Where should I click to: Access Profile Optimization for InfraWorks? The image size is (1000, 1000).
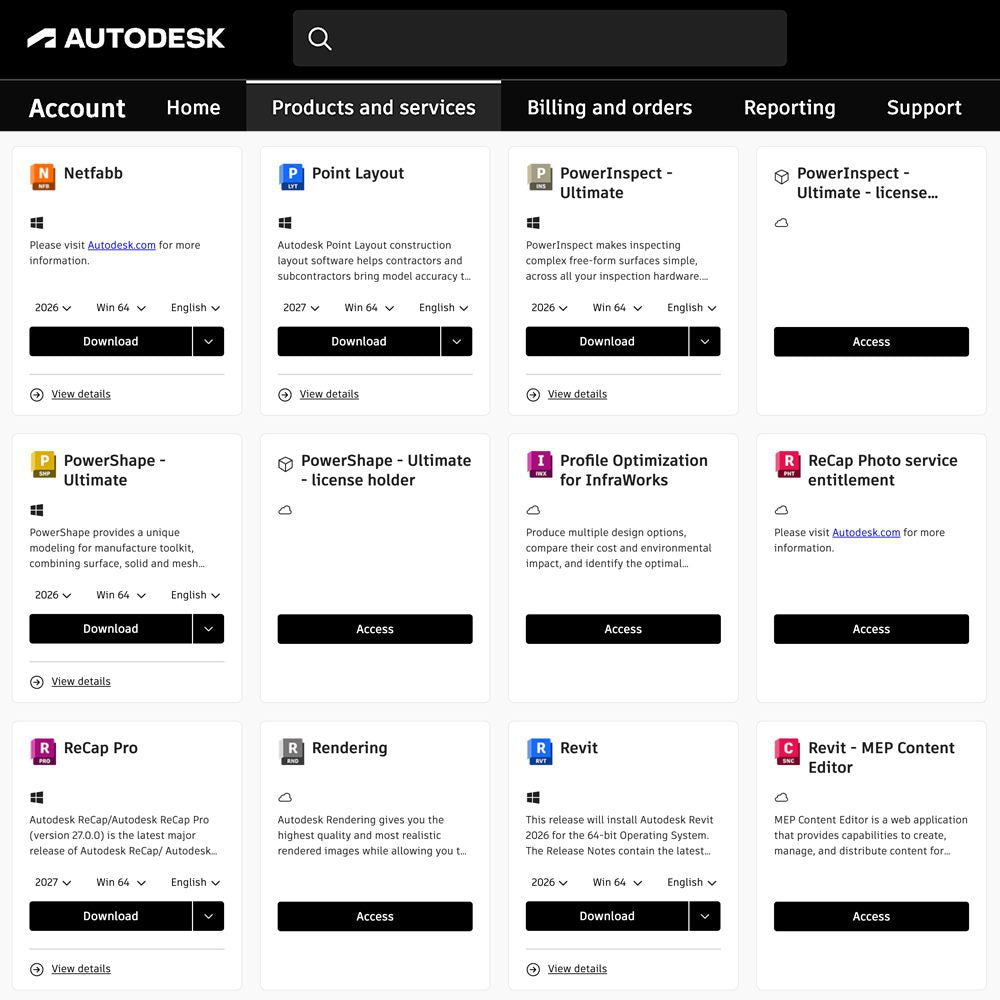pos(623,629)
